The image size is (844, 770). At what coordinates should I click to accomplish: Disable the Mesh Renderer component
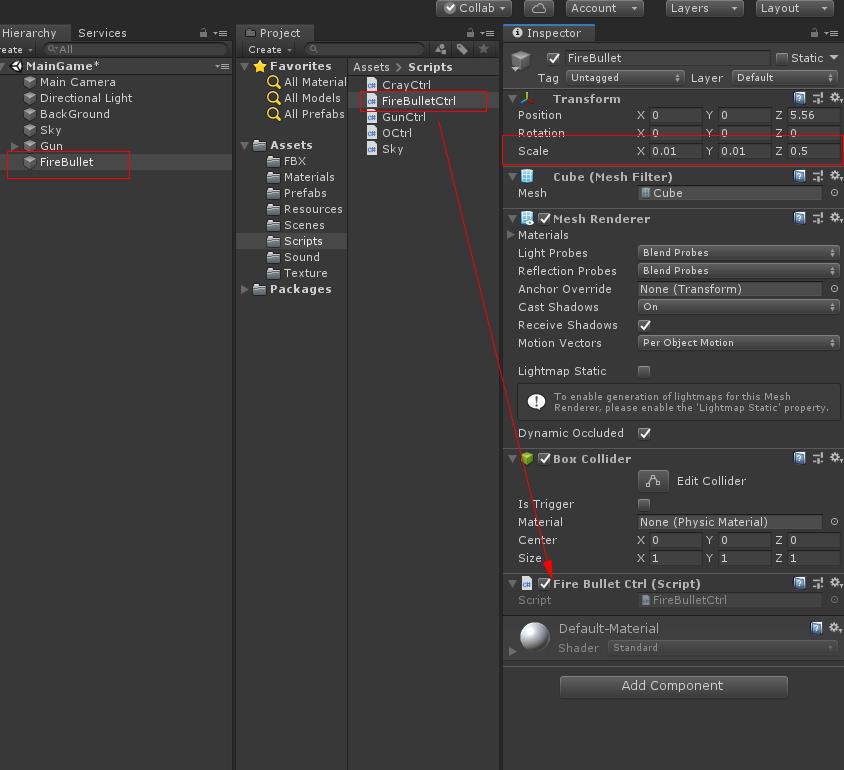544,218
